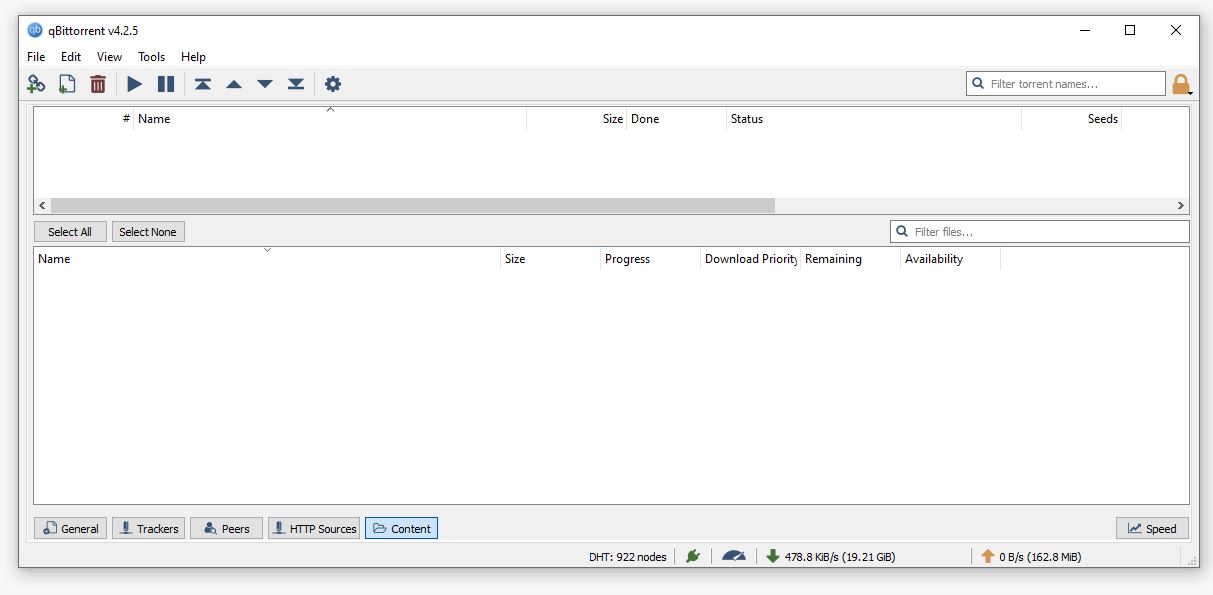Sort torrents by Done column
This screenshot has width=1213, height=595.
coord(677,119)
